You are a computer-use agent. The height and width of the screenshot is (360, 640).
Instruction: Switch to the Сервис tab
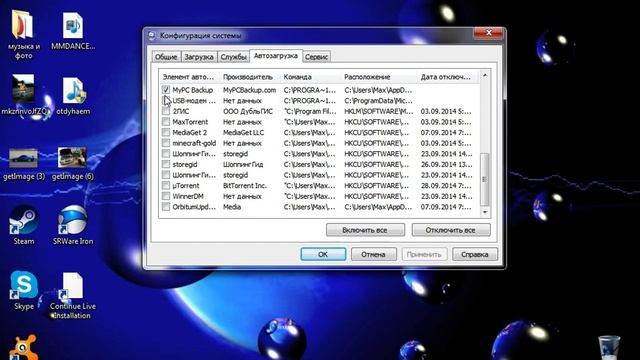[316, 57]
